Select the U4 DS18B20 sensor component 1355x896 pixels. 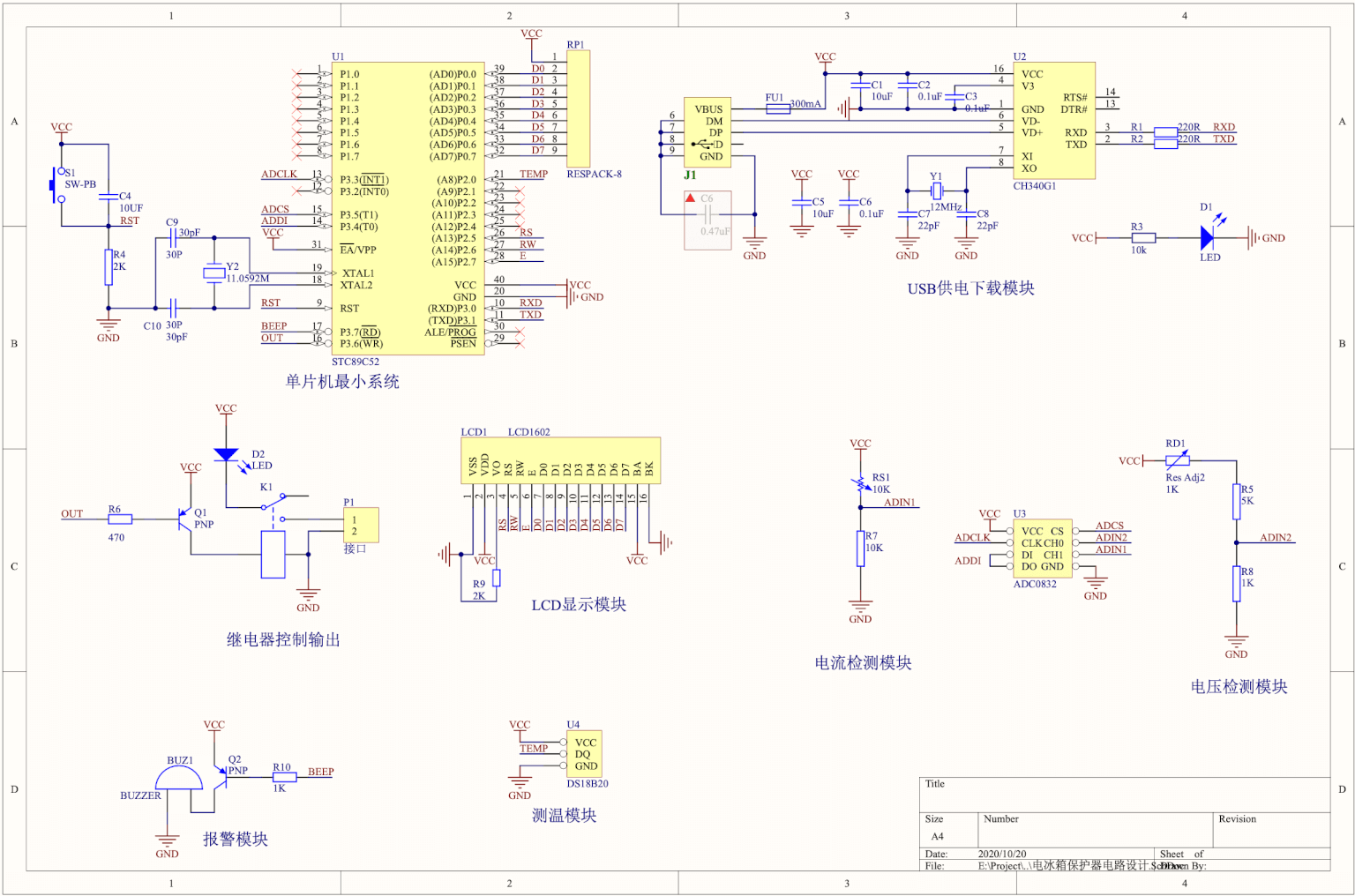[x=584, y=754]
